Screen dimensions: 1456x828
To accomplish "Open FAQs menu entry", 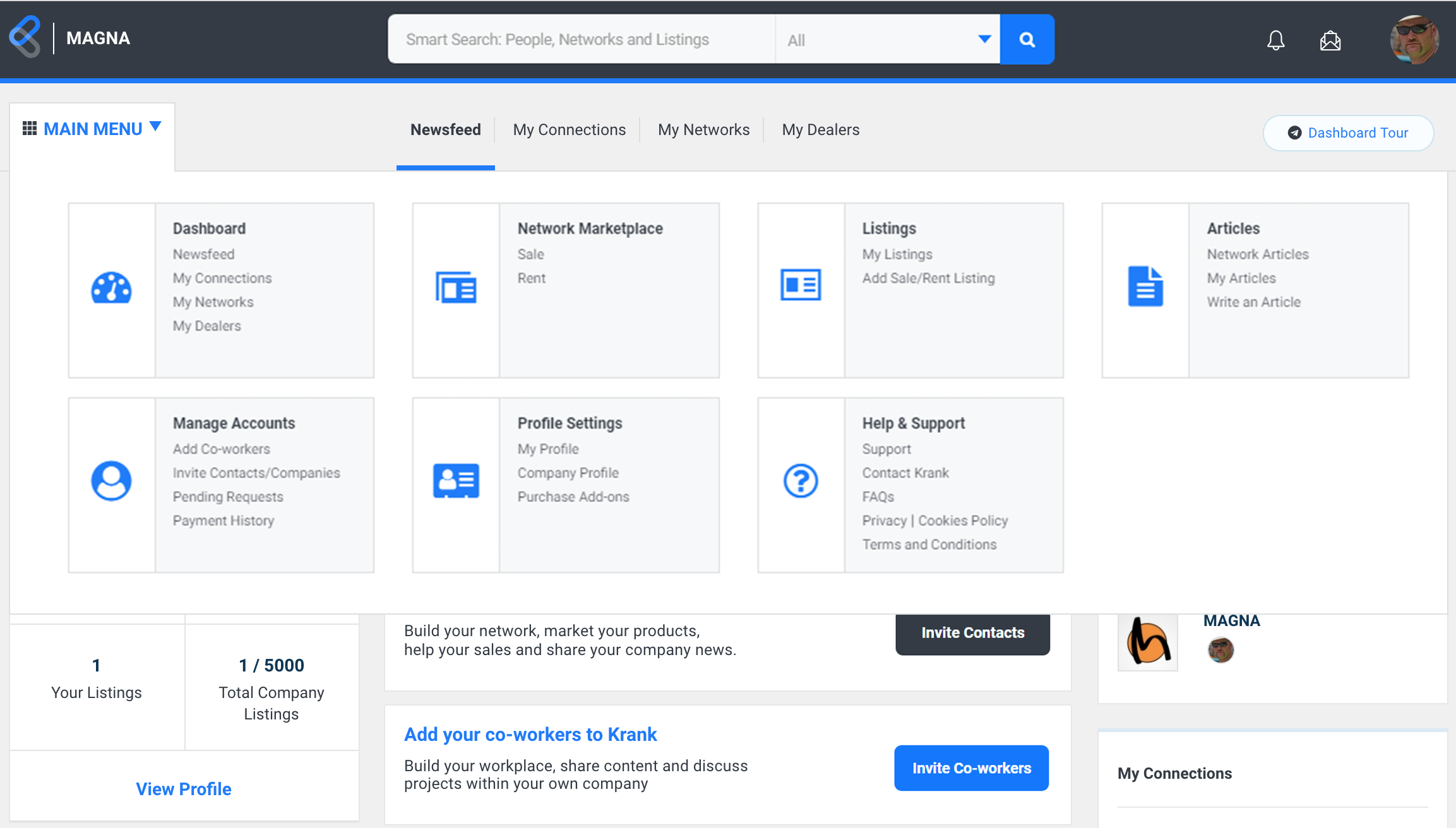I will click(878, 497).
